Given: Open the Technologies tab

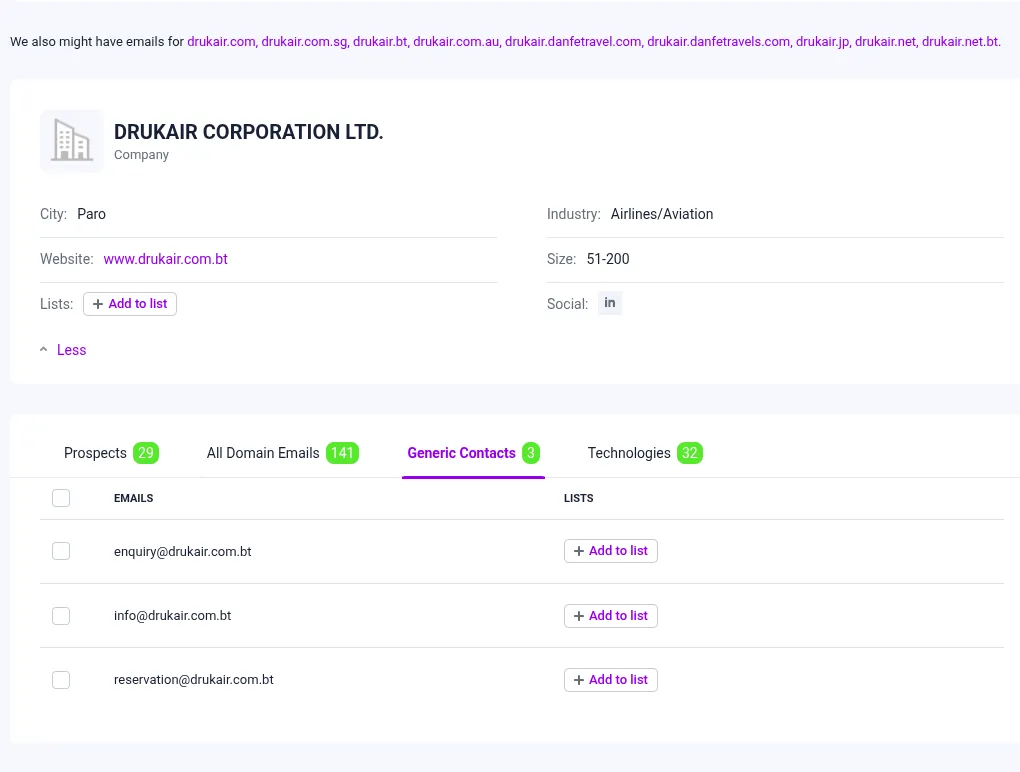Looking at the screenshot, I should (645, 453).
